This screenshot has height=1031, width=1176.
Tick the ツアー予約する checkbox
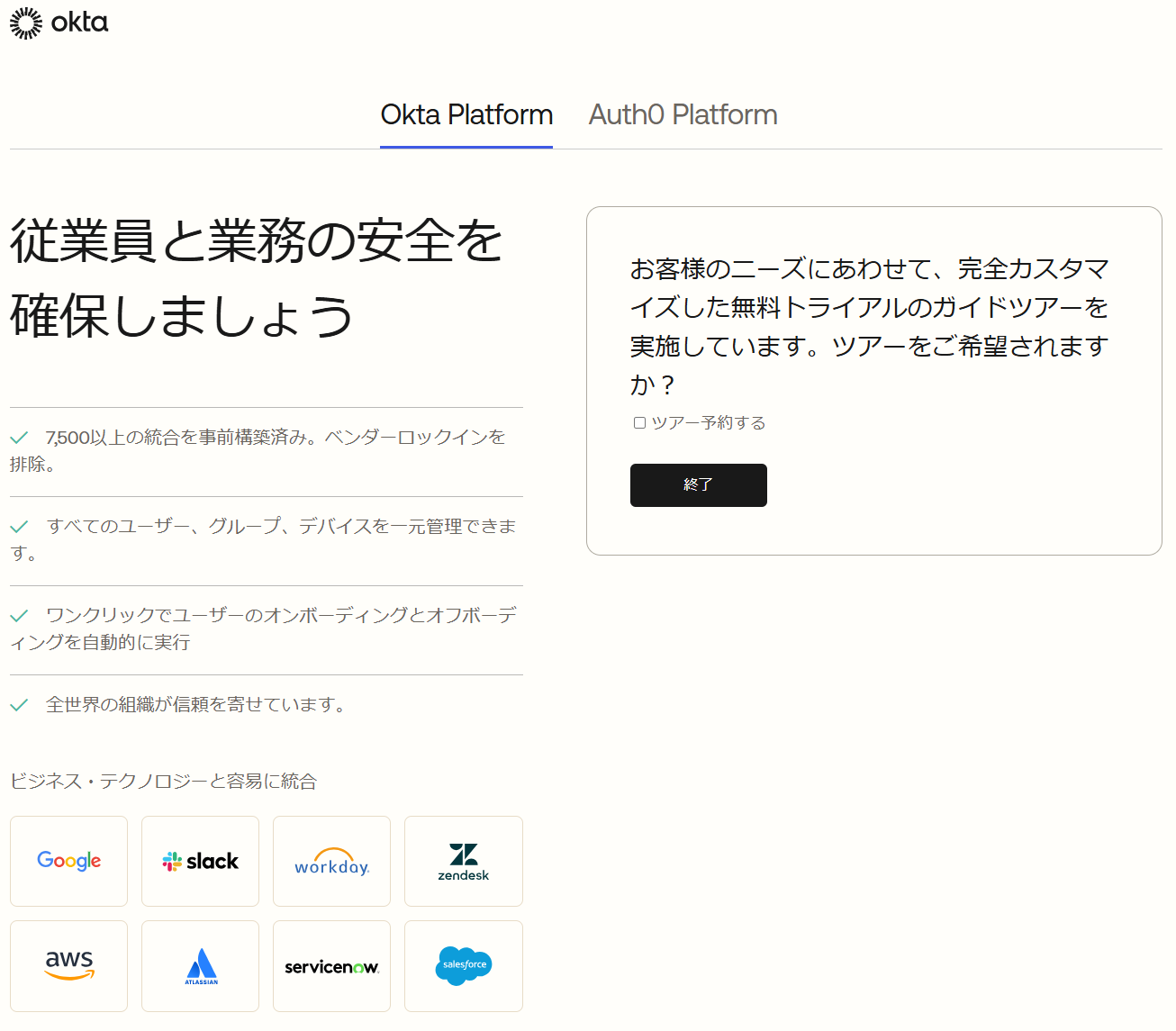(x=639, y=422)
